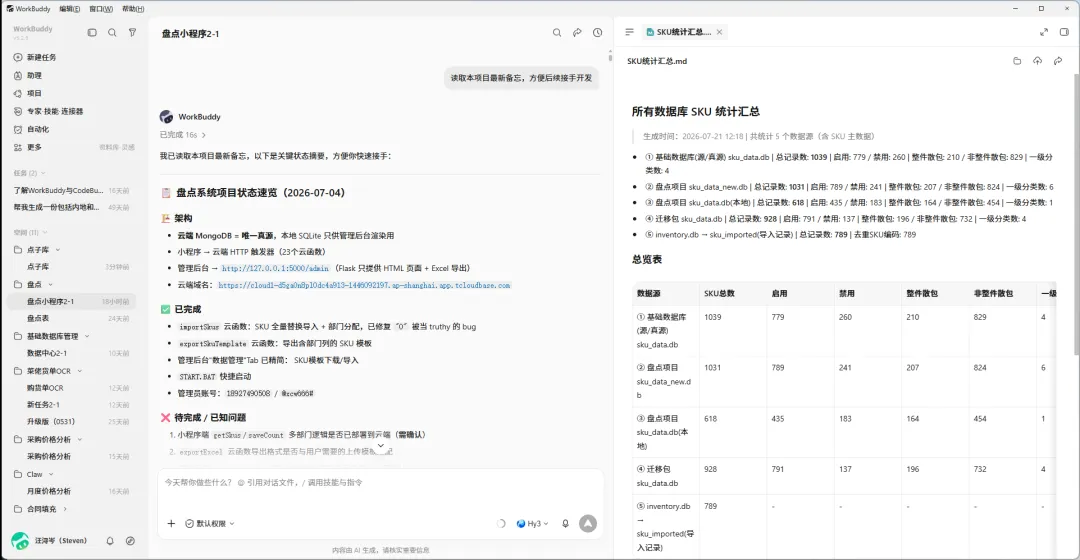The image size is (1080, 560).
Task: Collapse the 基础数据库管理 folder
Action: 87,336
